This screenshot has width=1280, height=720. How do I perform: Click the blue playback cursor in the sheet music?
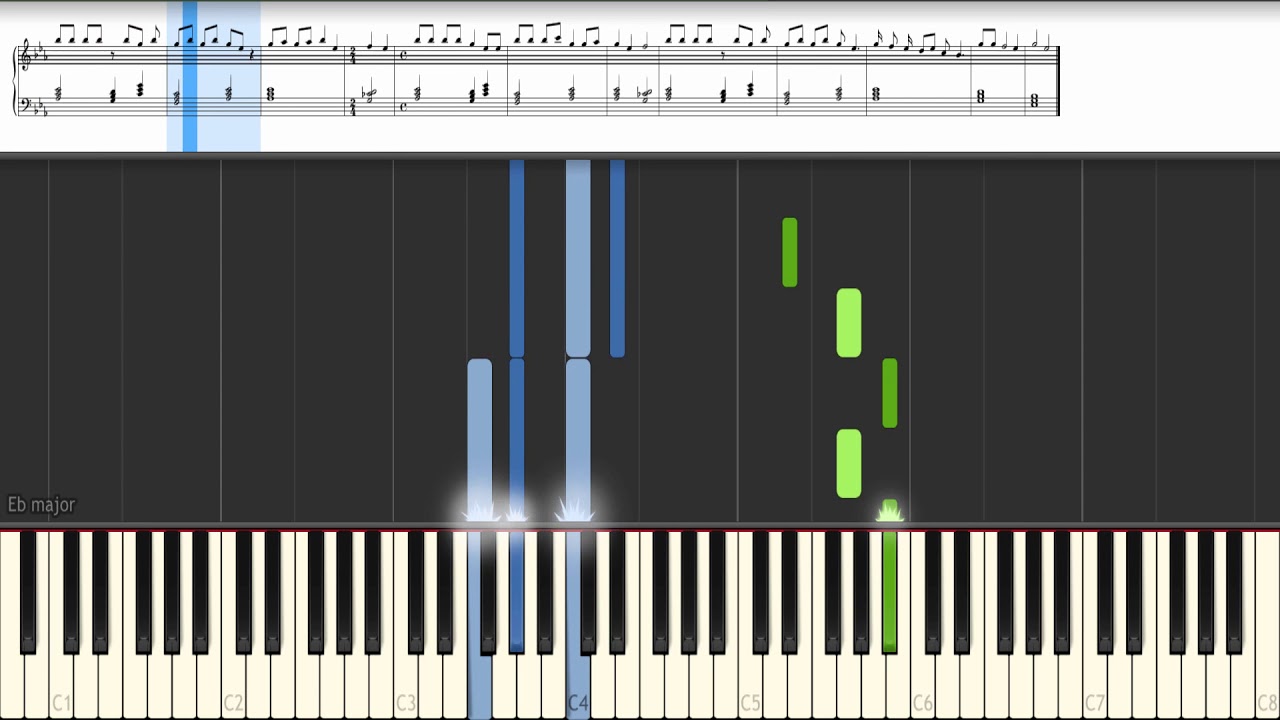pos(190,76)
